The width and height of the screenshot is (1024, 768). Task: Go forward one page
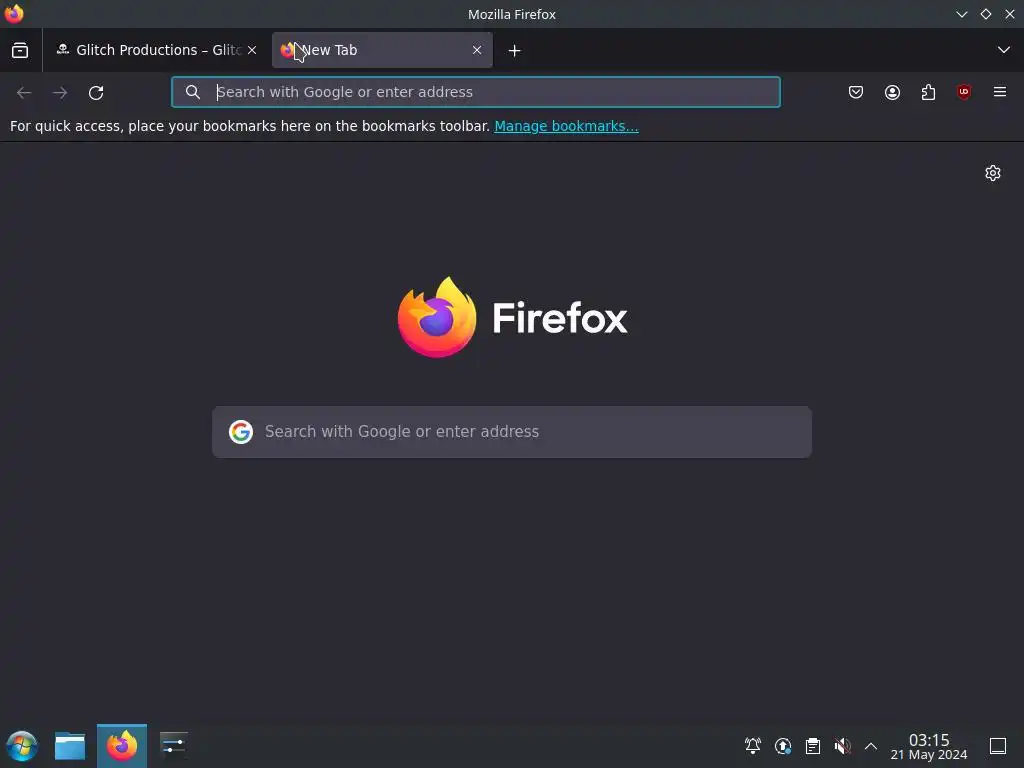click(60, 93)
